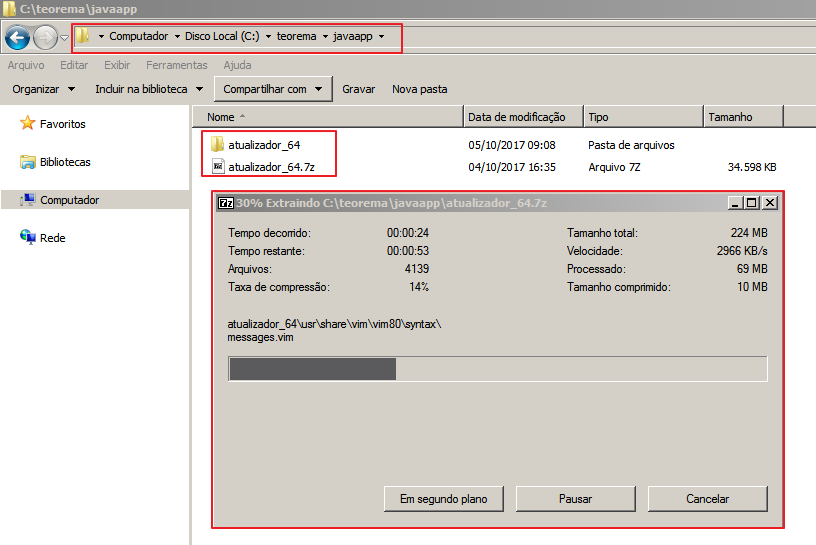Viewport: 816px width, 545px height.
Task: Click the Arquivo 7Z type cell
Action: (x=614, y=167)
